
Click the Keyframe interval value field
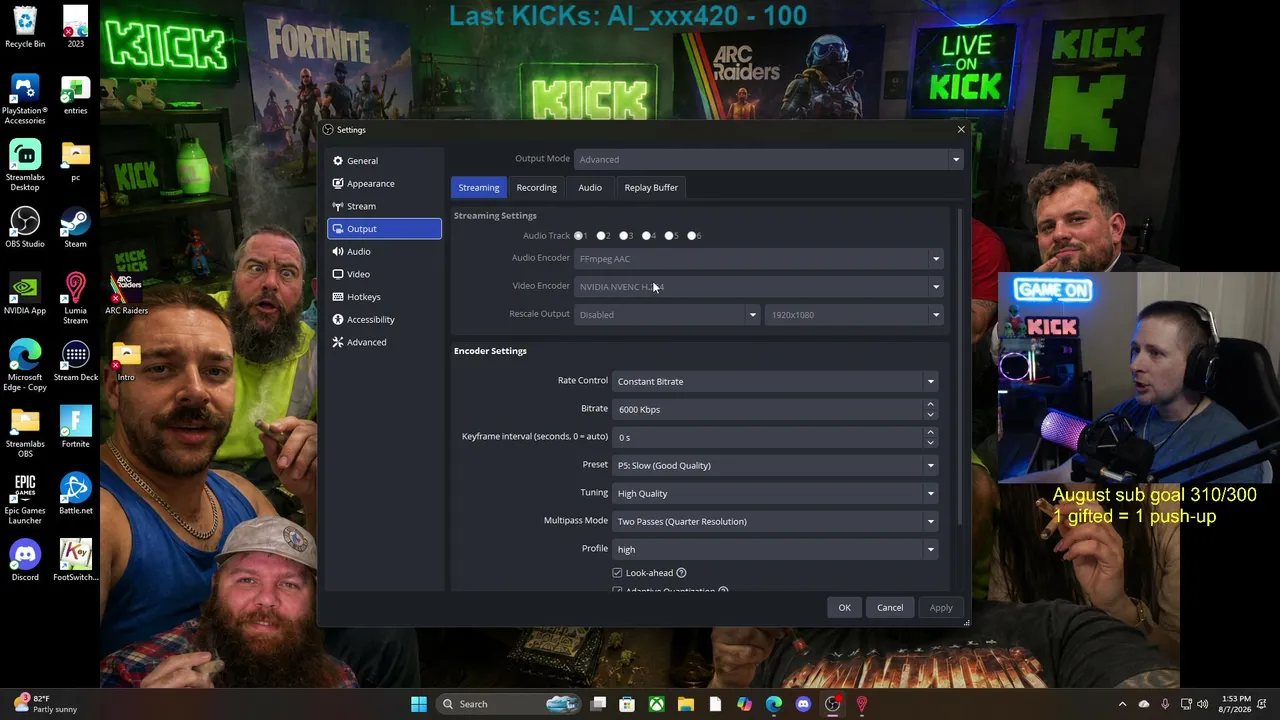(x=768, y=437)
